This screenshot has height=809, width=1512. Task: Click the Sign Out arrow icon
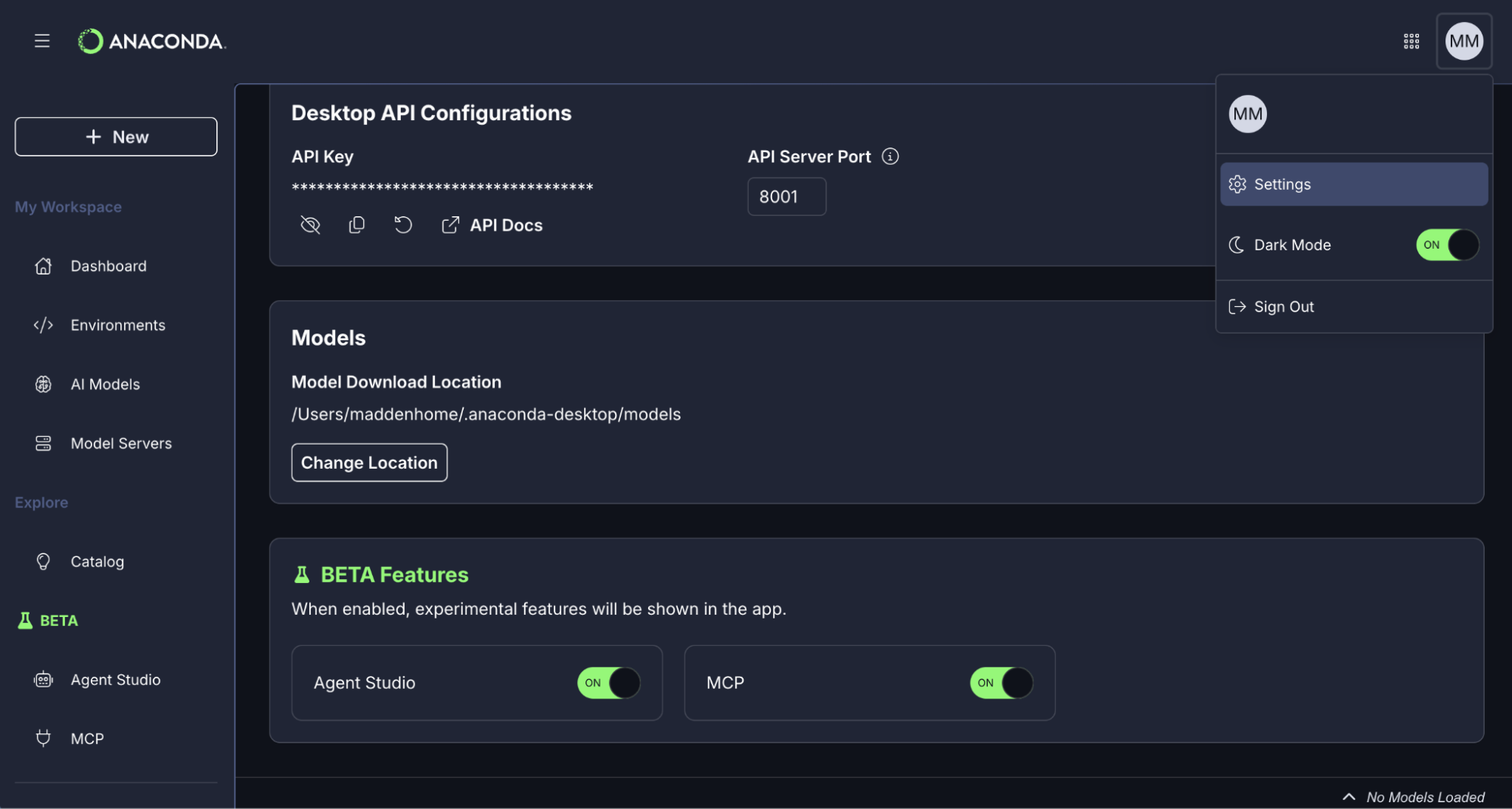pos(1237,306)
